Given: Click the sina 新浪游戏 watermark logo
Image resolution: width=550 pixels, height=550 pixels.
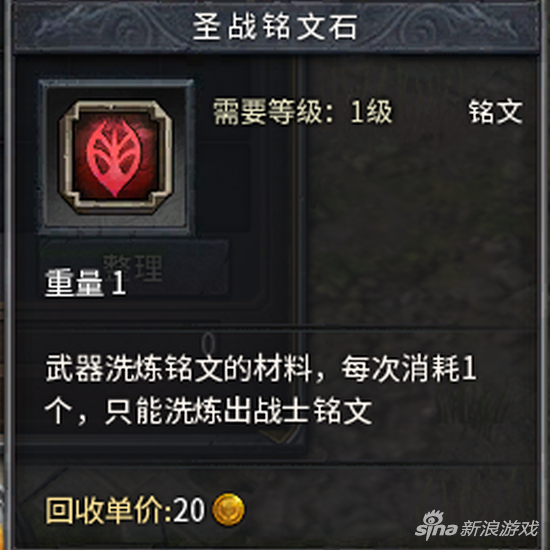Looking at the screenshot, I should (476, 525).
